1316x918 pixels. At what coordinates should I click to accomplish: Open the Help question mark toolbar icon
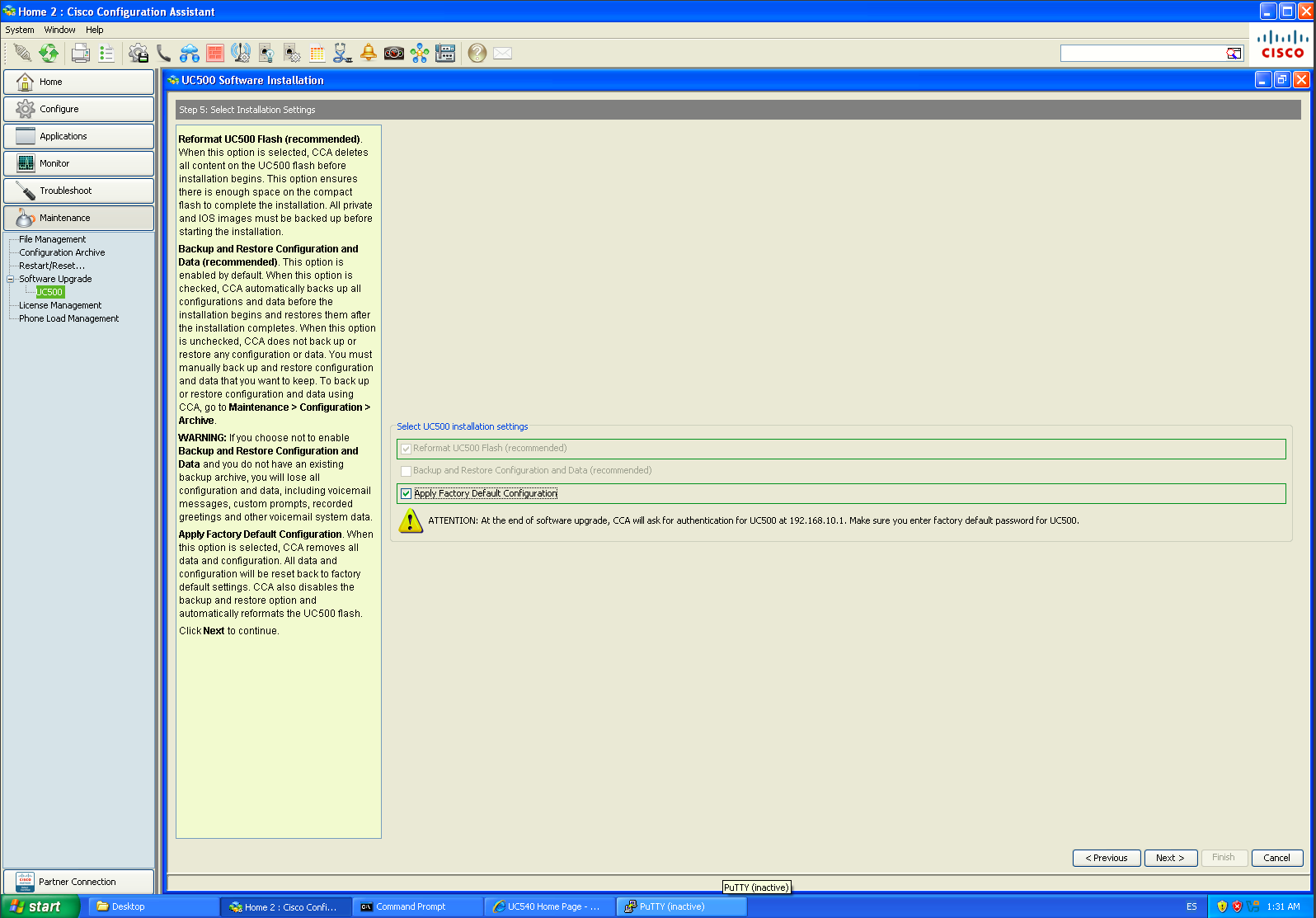point(477,53)
